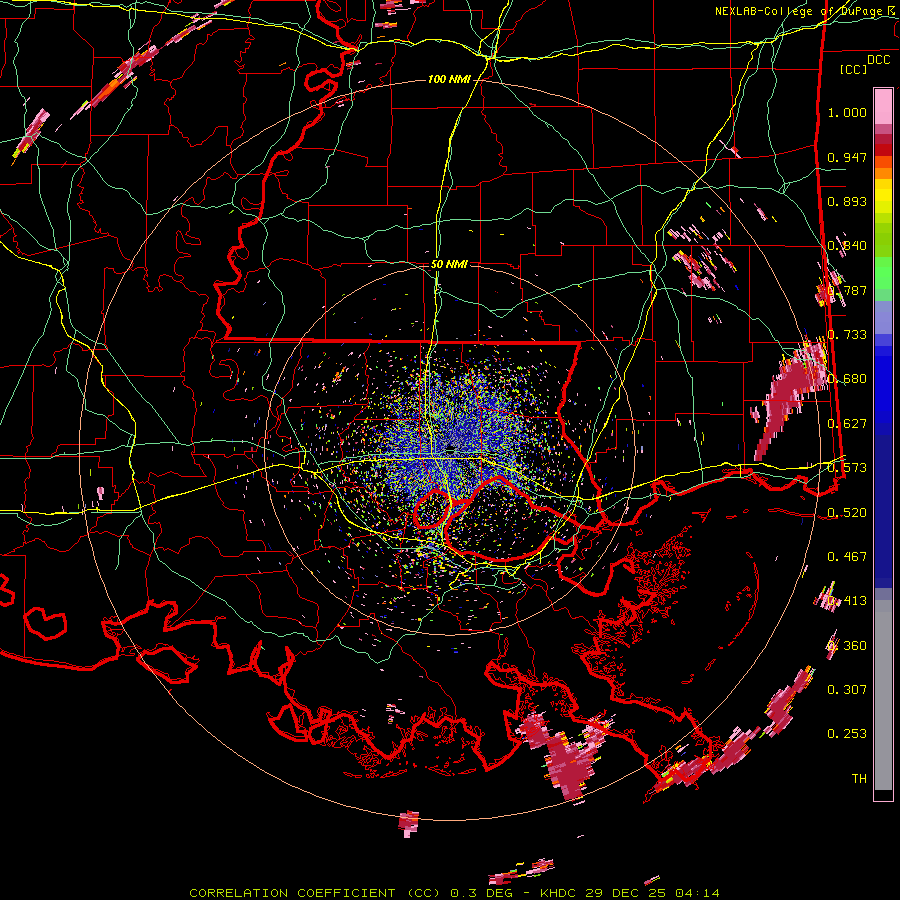Select the 0.573 color scale value
Image resolution: width=900 pixels, height=900 pixels.
coord(847,468)
